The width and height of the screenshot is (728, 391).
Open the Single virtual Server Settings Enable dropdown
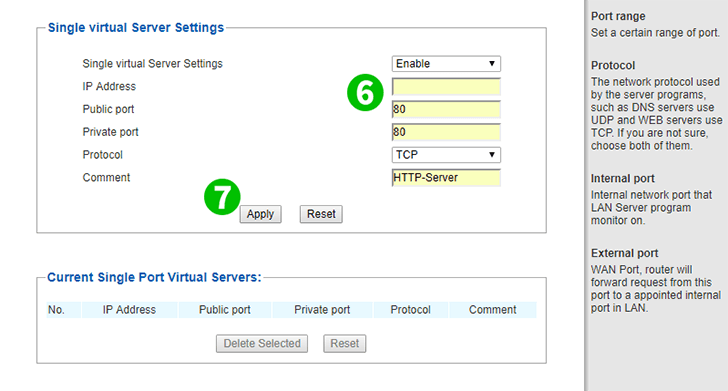pos(446,64)
